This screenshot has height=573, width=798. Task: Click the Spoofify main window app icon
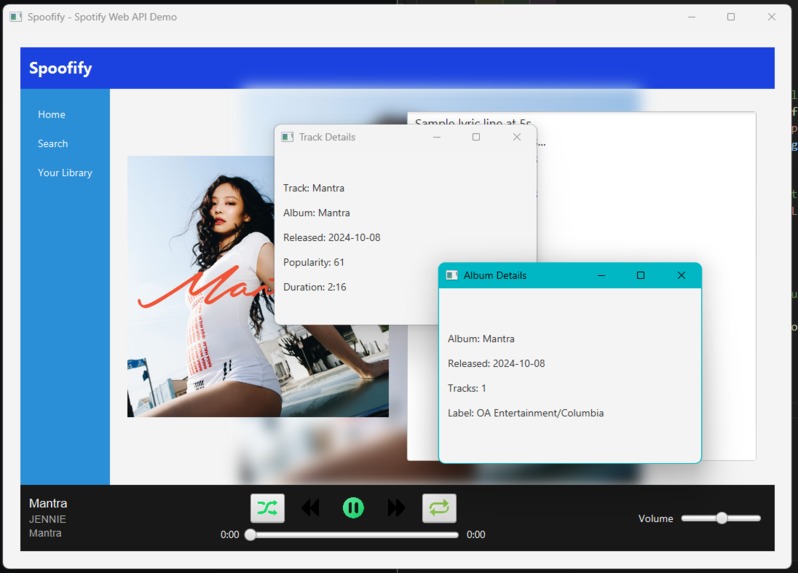tap(16, 17)
